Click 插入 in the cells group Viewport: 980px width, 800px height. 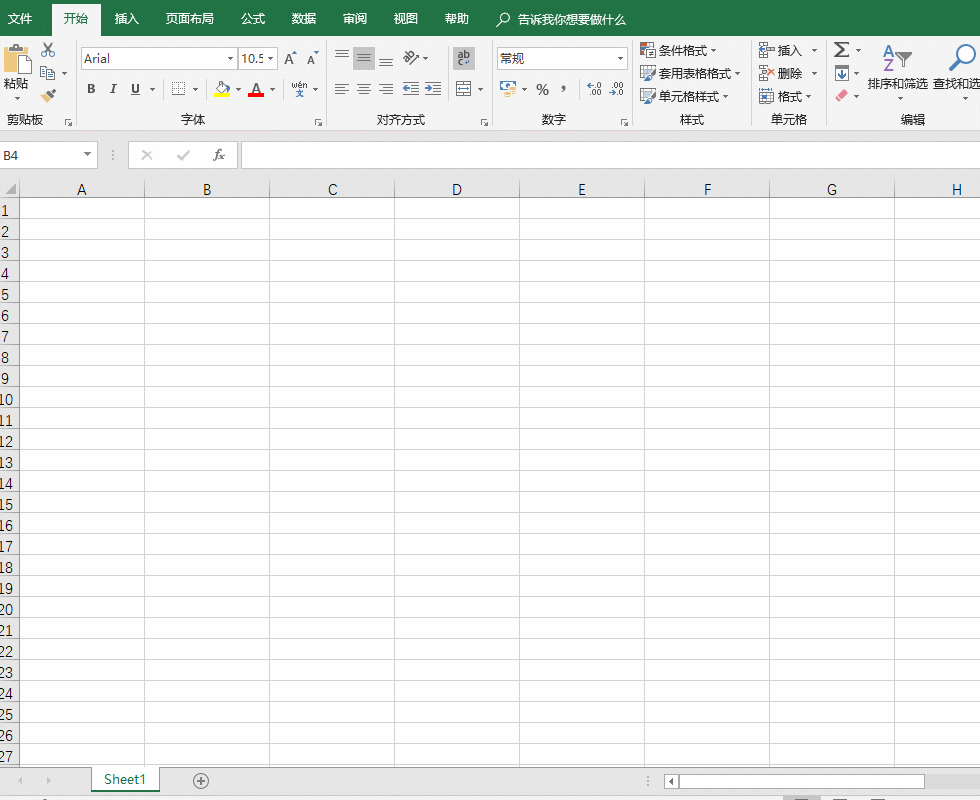[x=781, y=50]
